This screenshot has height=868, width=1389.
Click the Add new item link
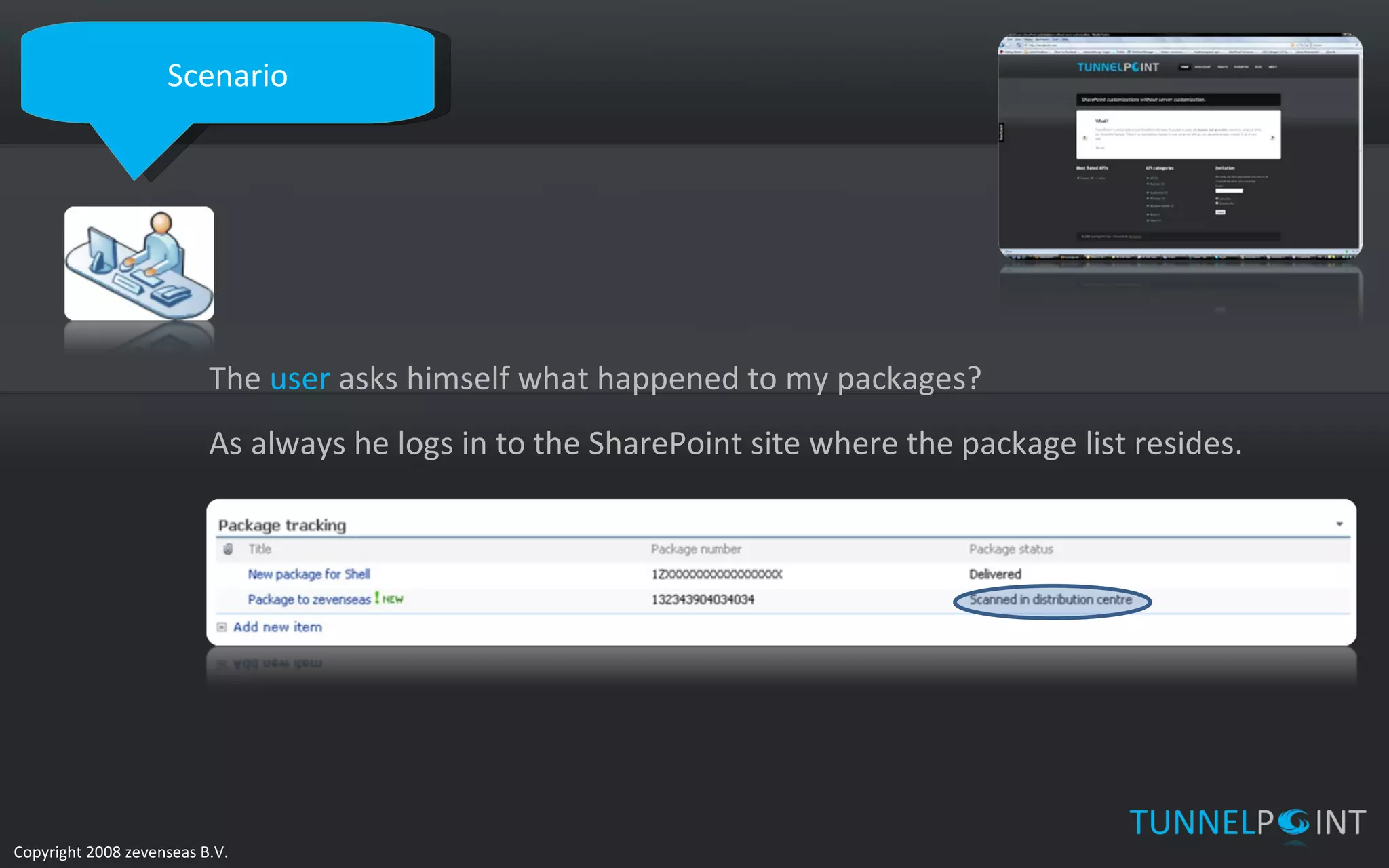277,627
